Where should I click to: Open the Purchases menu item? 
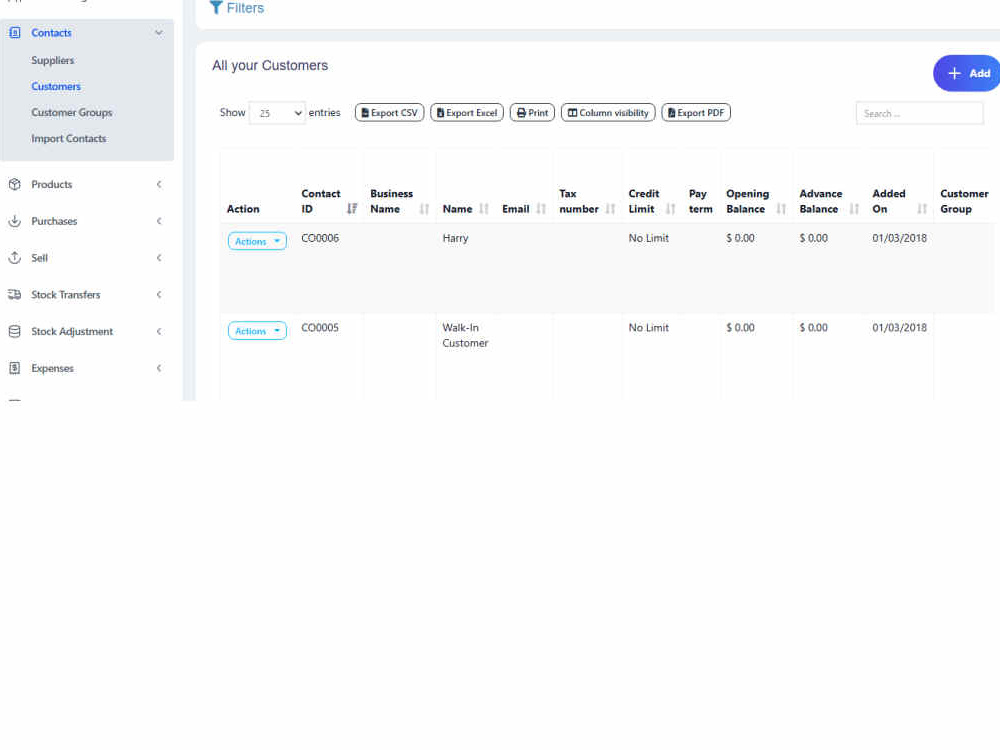click(54, 221)
